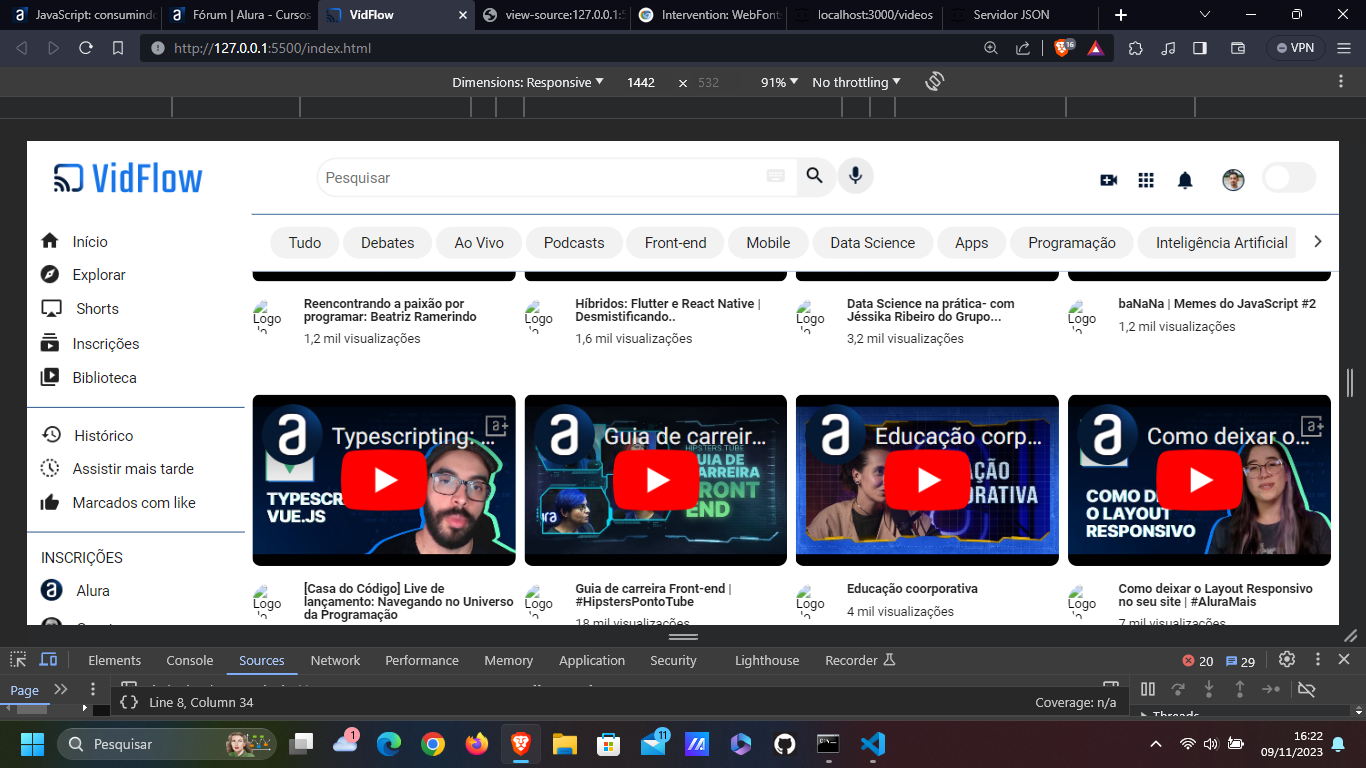Viewport: 1366px width, 768px height.
Task: Reload the page in browser
Action: point(86,48)
